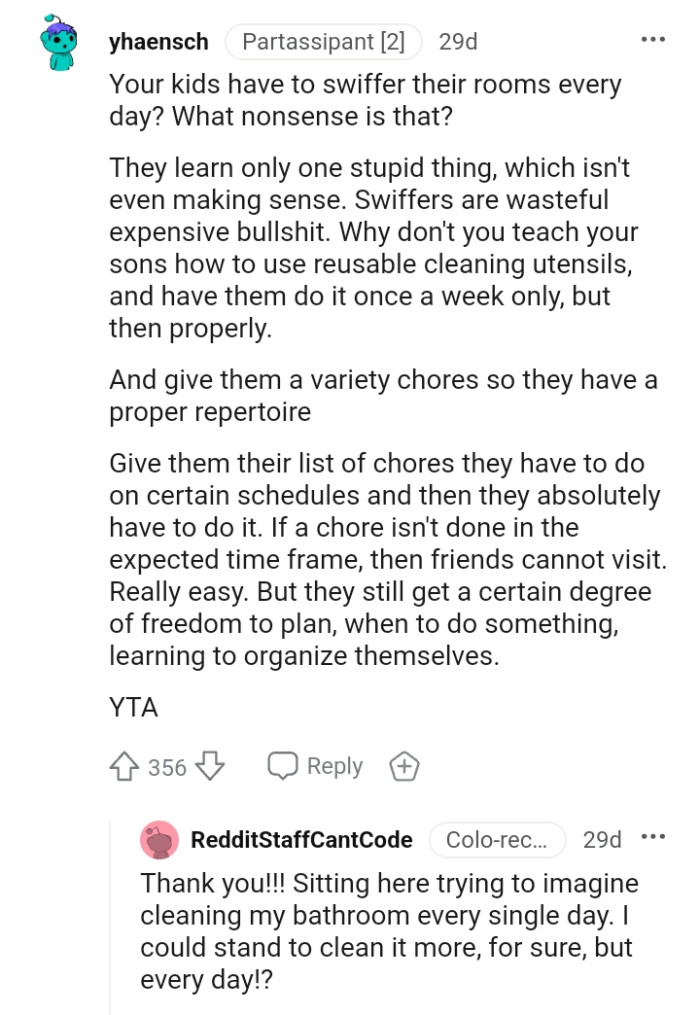Open the award/plus icon on yhaensch's comment
This screenshot has width=700, height=1015.
[403, 766]
